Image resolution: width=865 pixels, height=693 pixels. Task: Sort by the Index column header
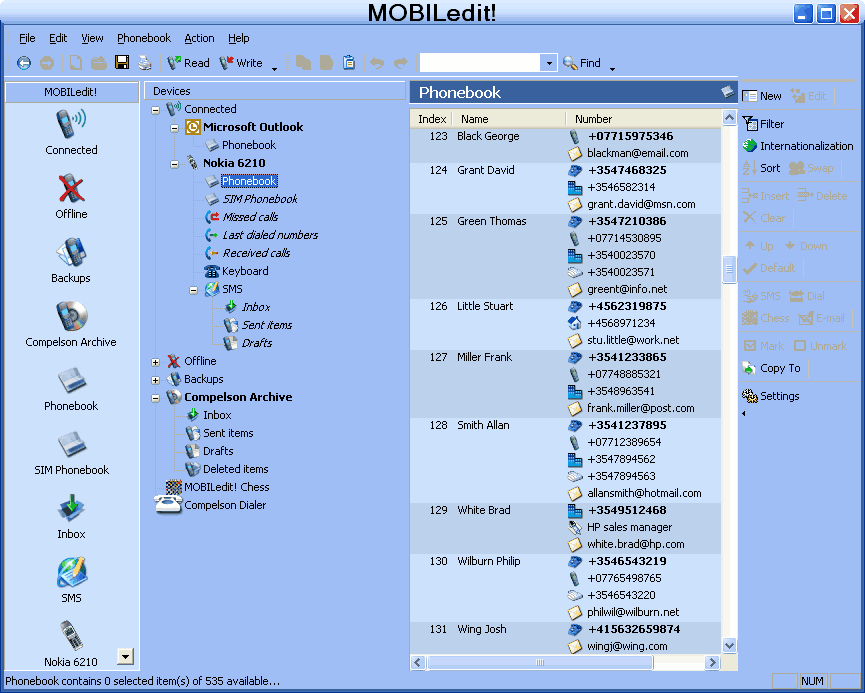[x=431, y=119]
